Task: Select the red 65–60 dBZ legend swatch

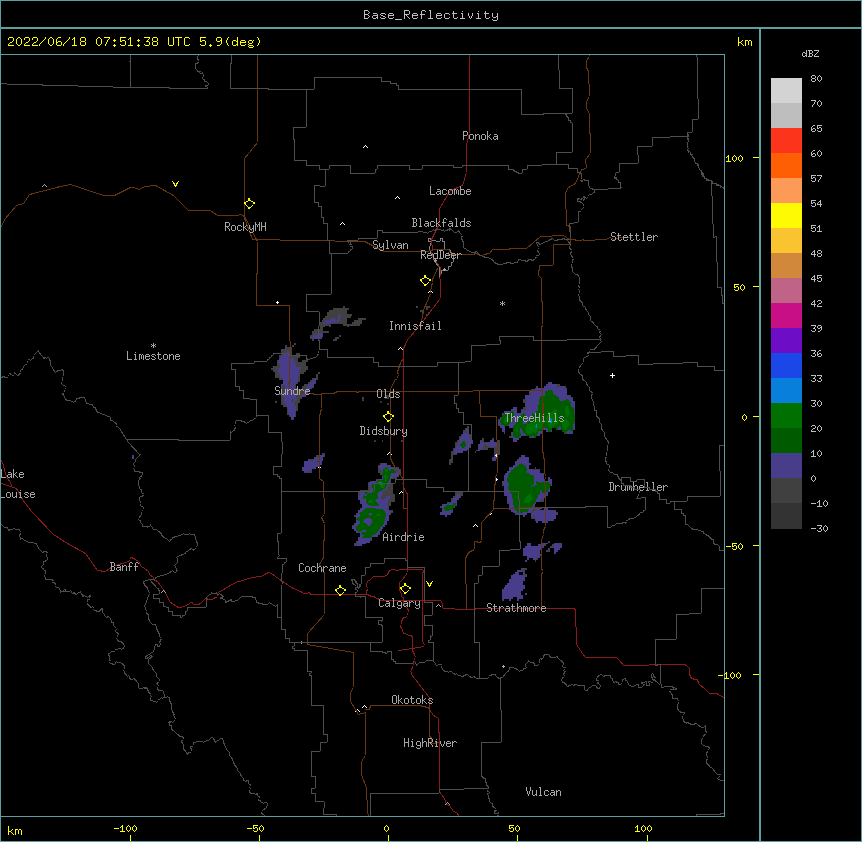Action: click(786, 141)
